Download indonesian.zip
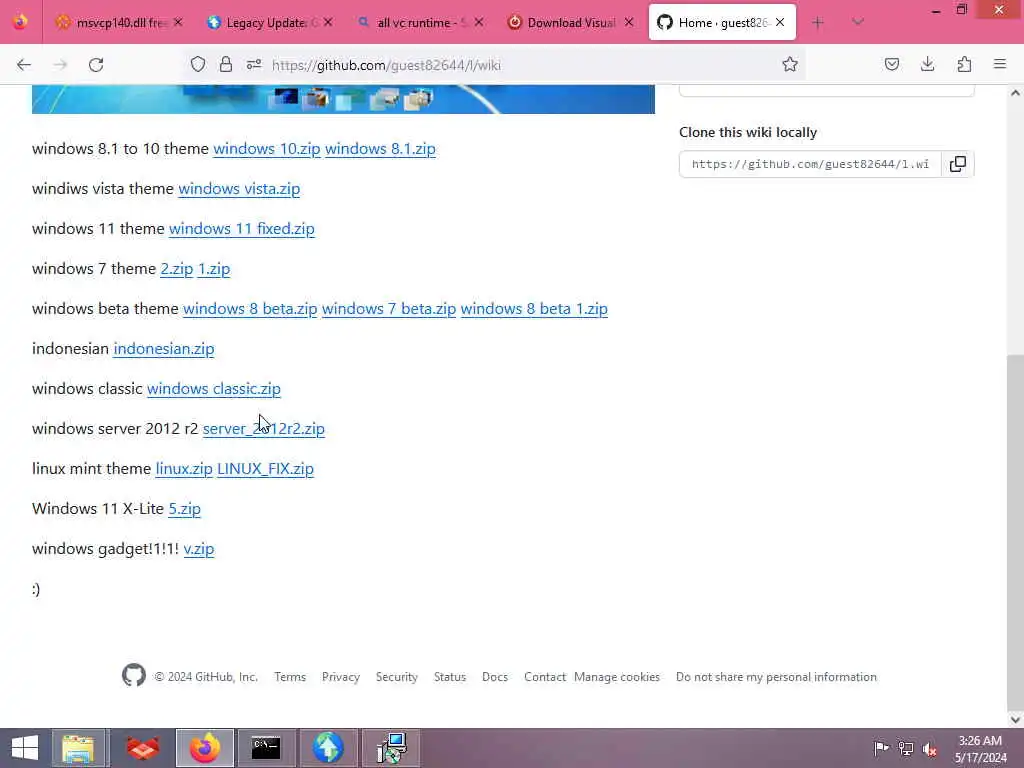The height and width of the screenshot is (768, 1024). (x=164, y=348)
